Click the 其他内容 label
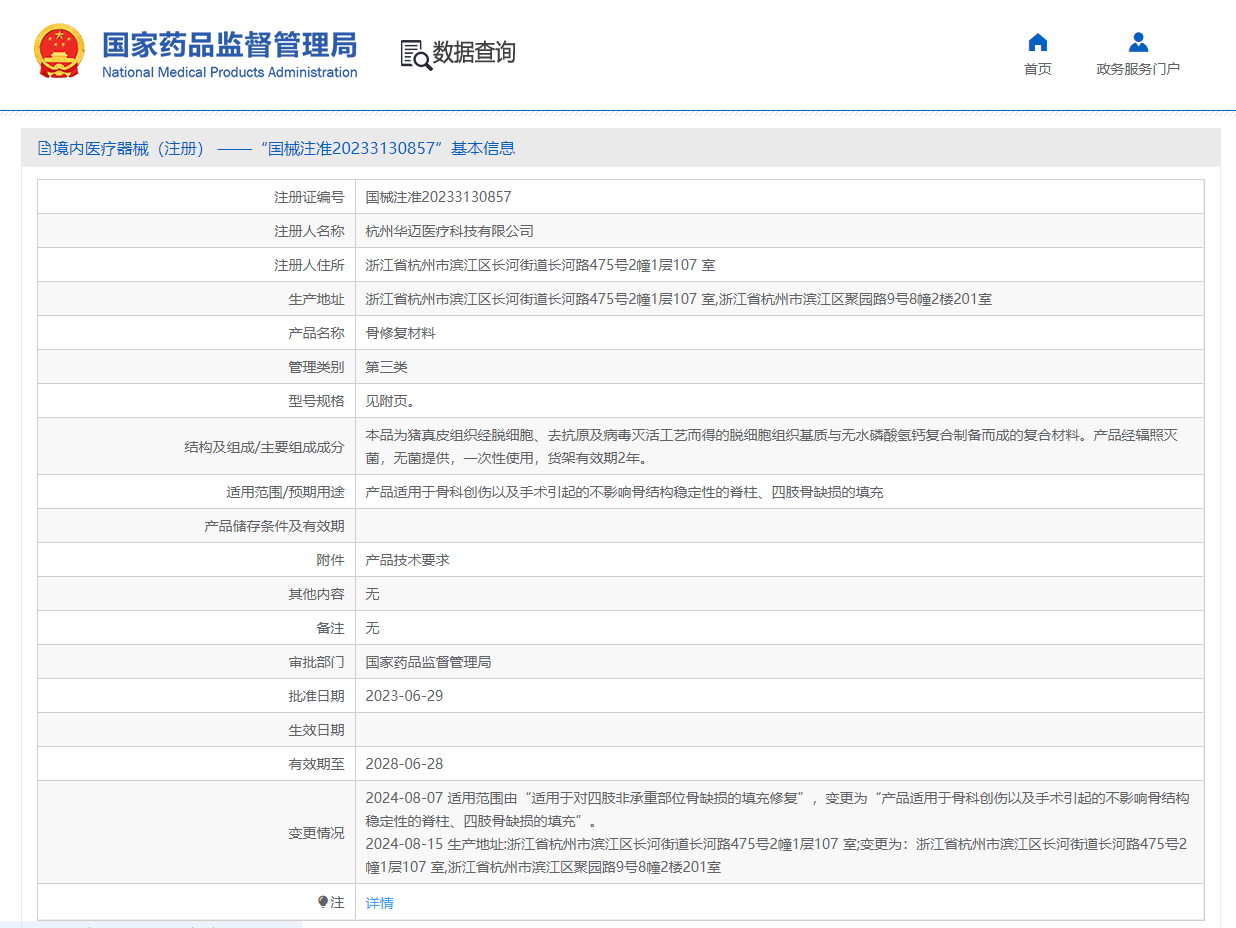Viewport: 1236px width, 928px height. tap(316, 594)
